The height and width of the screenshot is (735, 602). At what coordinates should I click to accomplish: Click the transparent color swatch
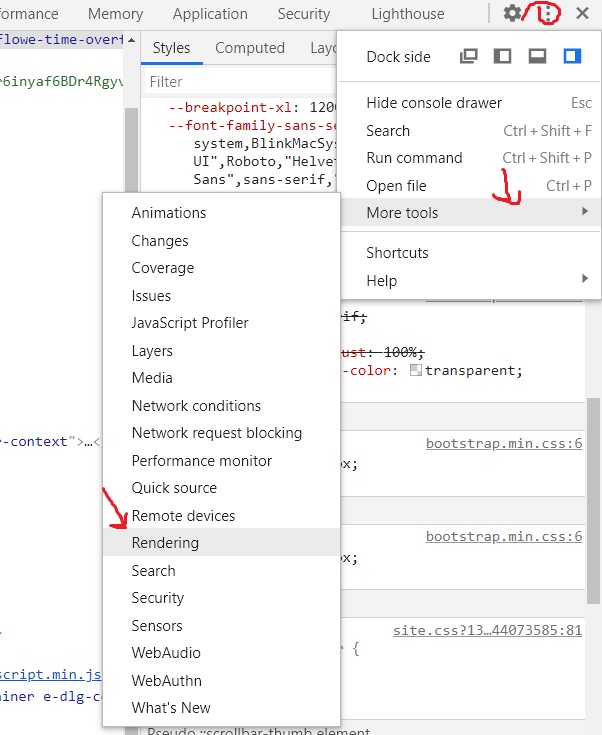click(415, 371)
